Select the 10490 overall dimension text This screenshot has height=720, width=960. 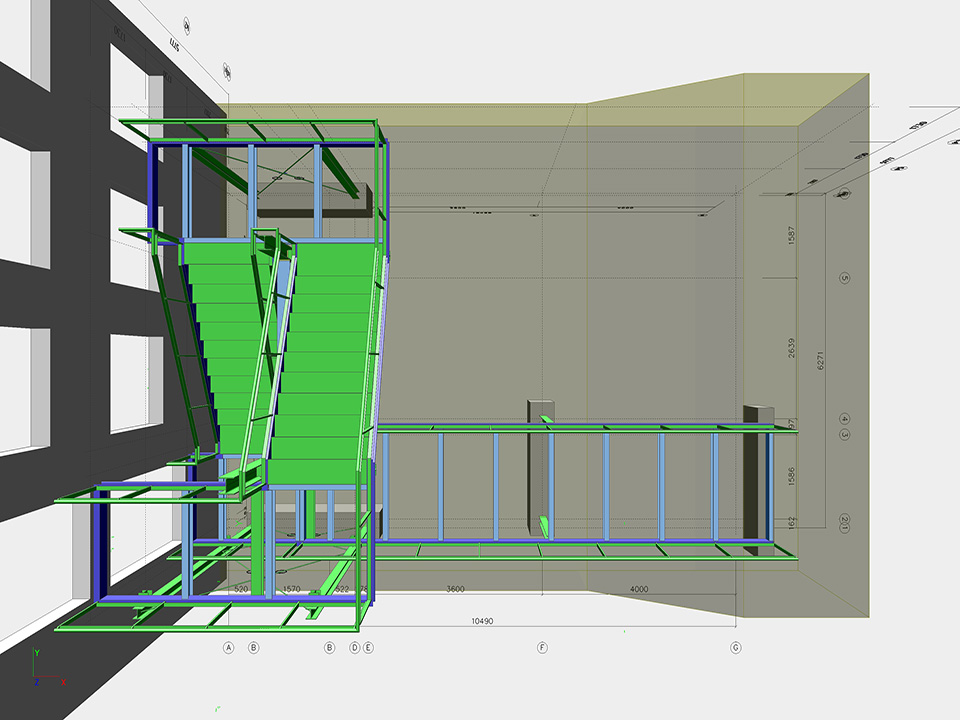coord(482,621)
